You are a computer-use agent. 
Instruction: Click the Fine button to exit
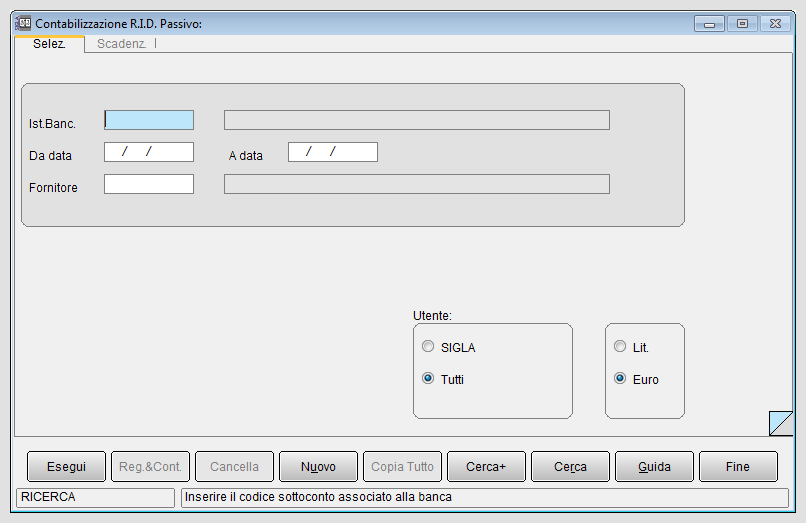[x=738, y=466]
